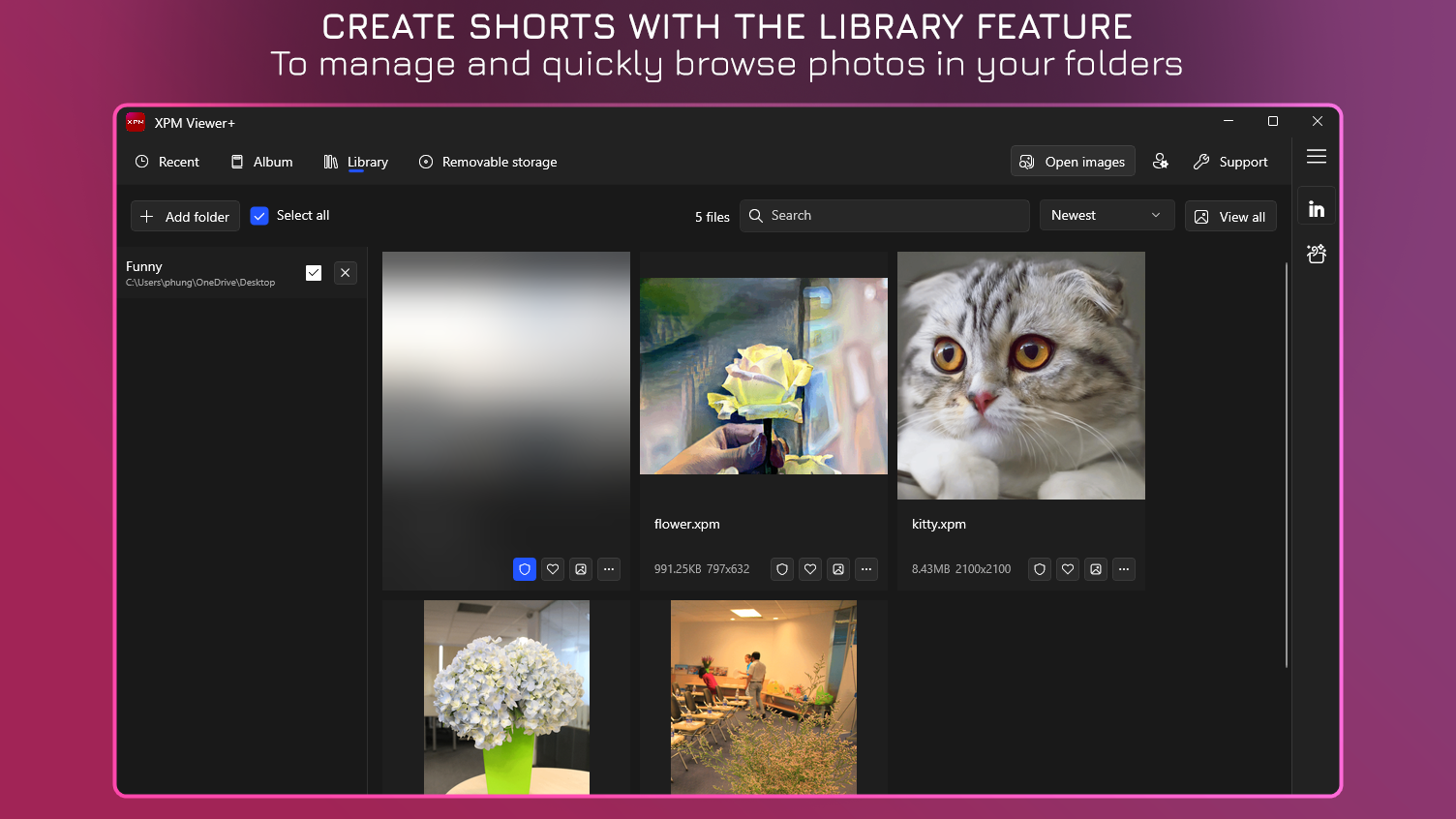Image resolution: width=1456 pixels, height=819 pixels.
Task: Maximize the XPM Viewer+ window
Action: tap(1273, 121)
